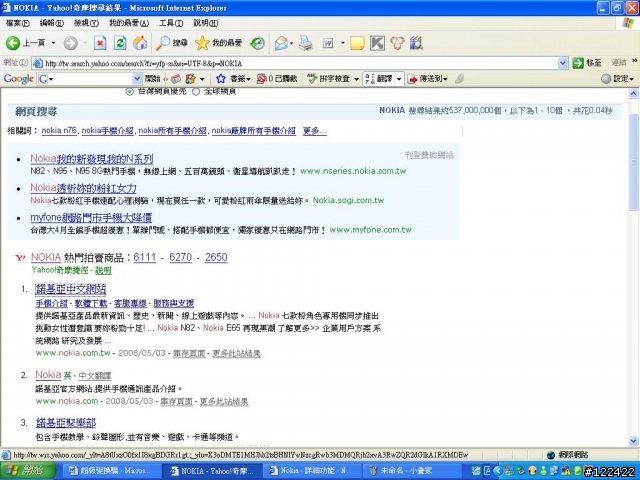Open the View menu (檢視)
Viewport: 640px width, 480px height.
[86, 23]
